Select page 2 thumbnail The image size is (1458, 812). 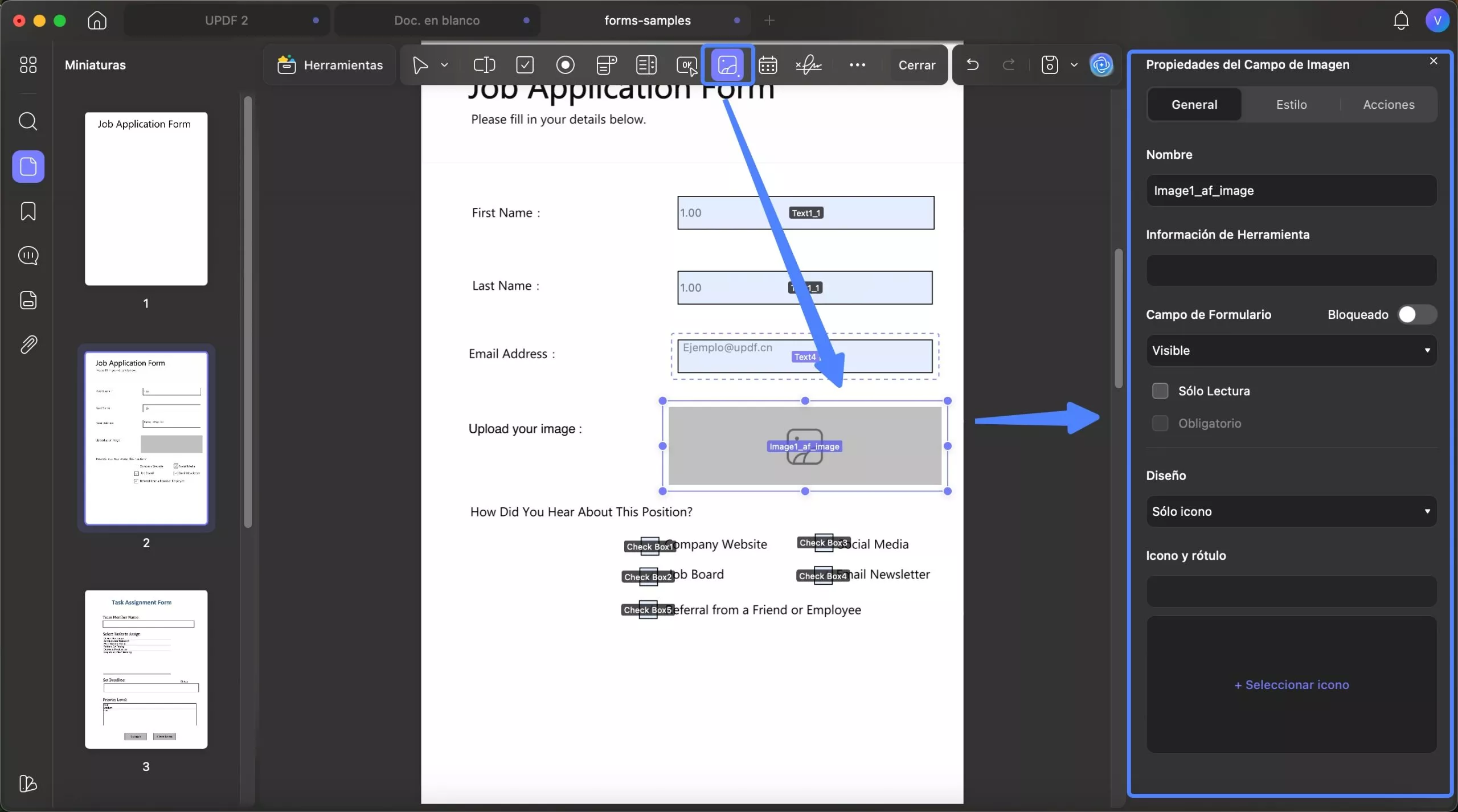[146, 438]
